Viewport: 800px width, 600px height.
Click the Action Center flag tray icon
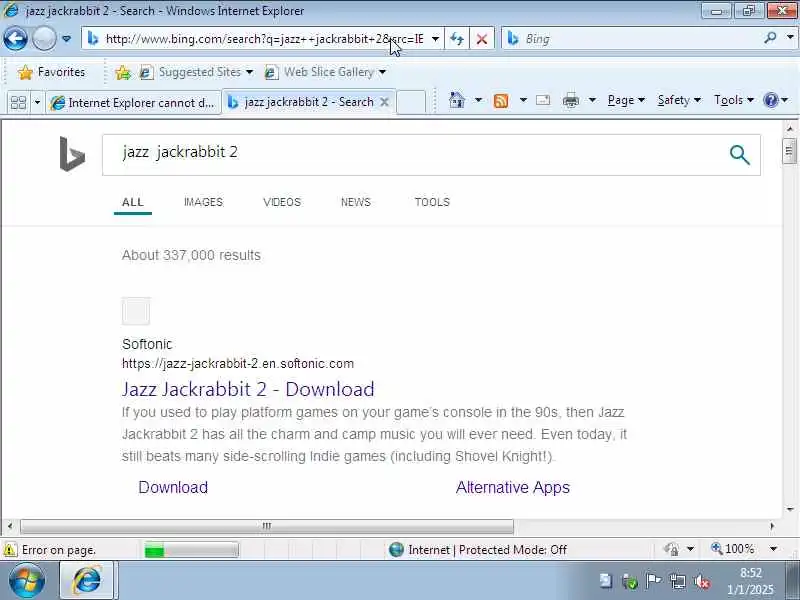[653, 581]
